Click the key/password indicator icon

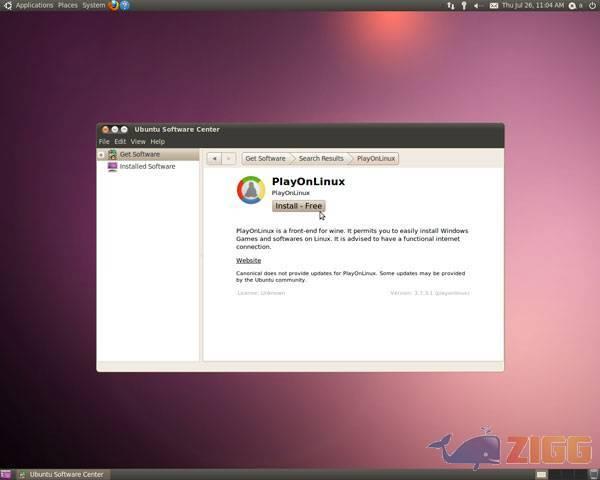pos(464,5)
